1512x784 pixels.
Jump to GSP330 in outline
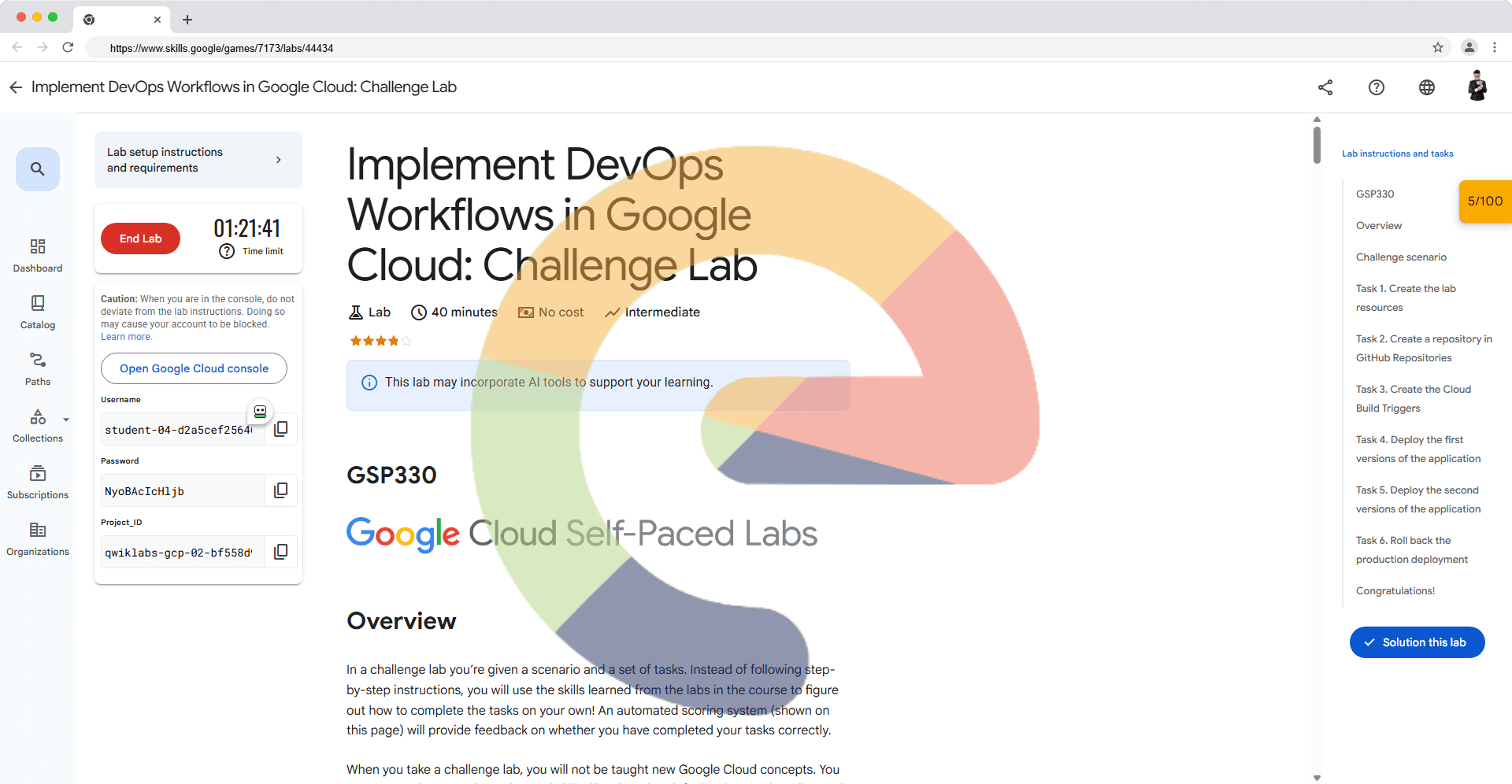pos(1375,194)
